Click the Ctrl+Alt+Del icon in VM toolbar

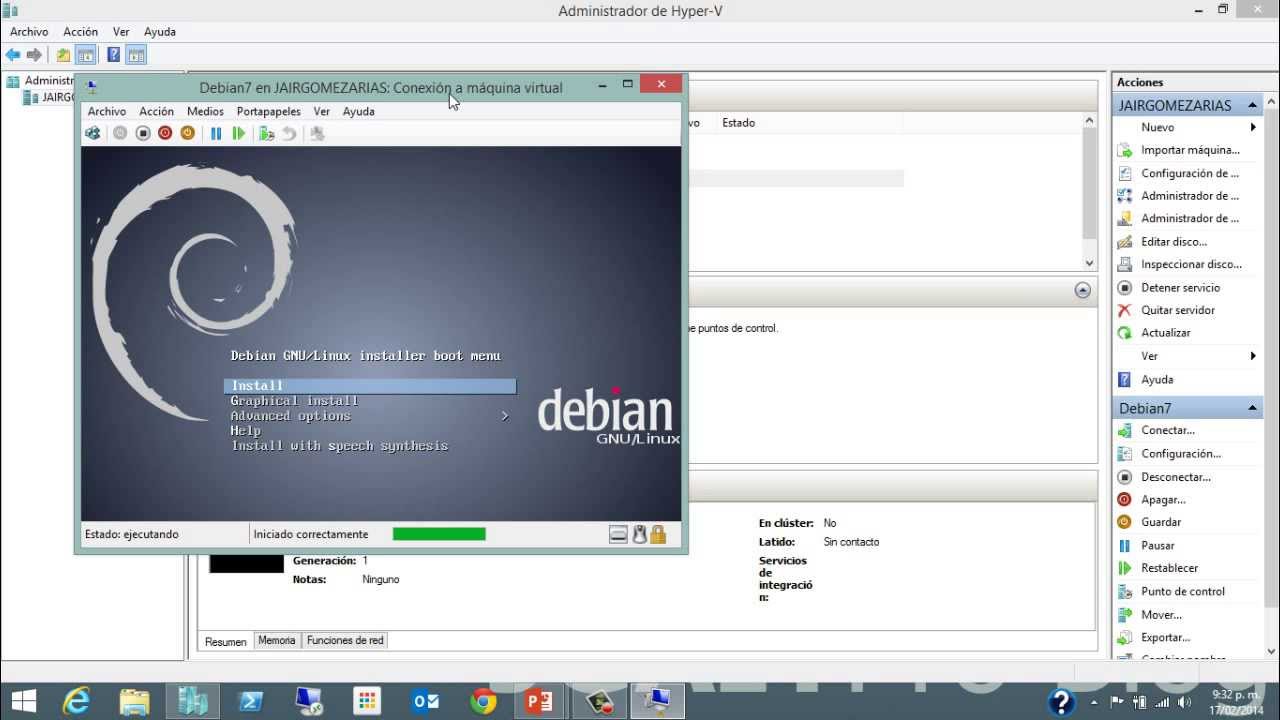coord(93,133)
